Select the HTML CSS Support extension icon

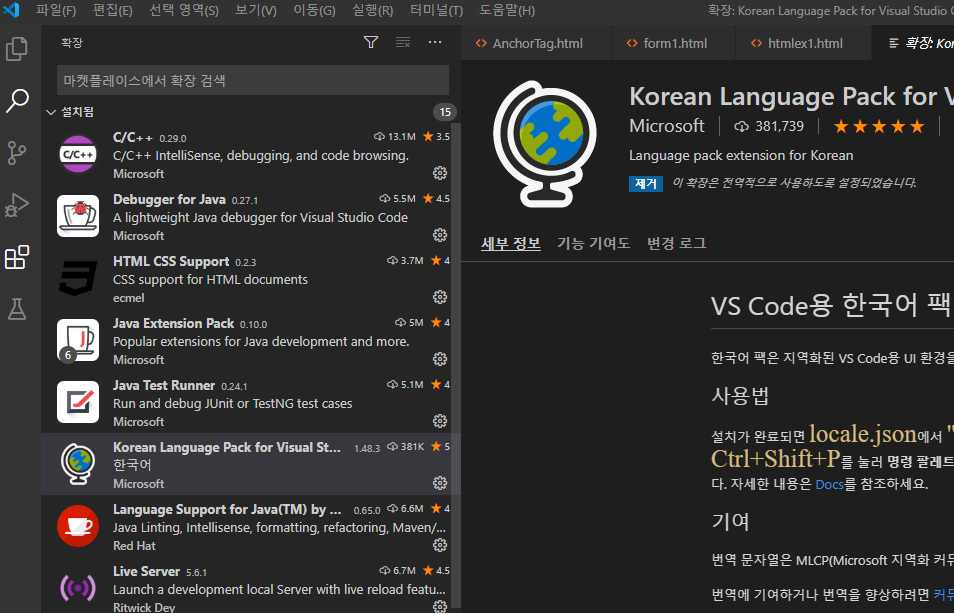[x=78, y=278]
